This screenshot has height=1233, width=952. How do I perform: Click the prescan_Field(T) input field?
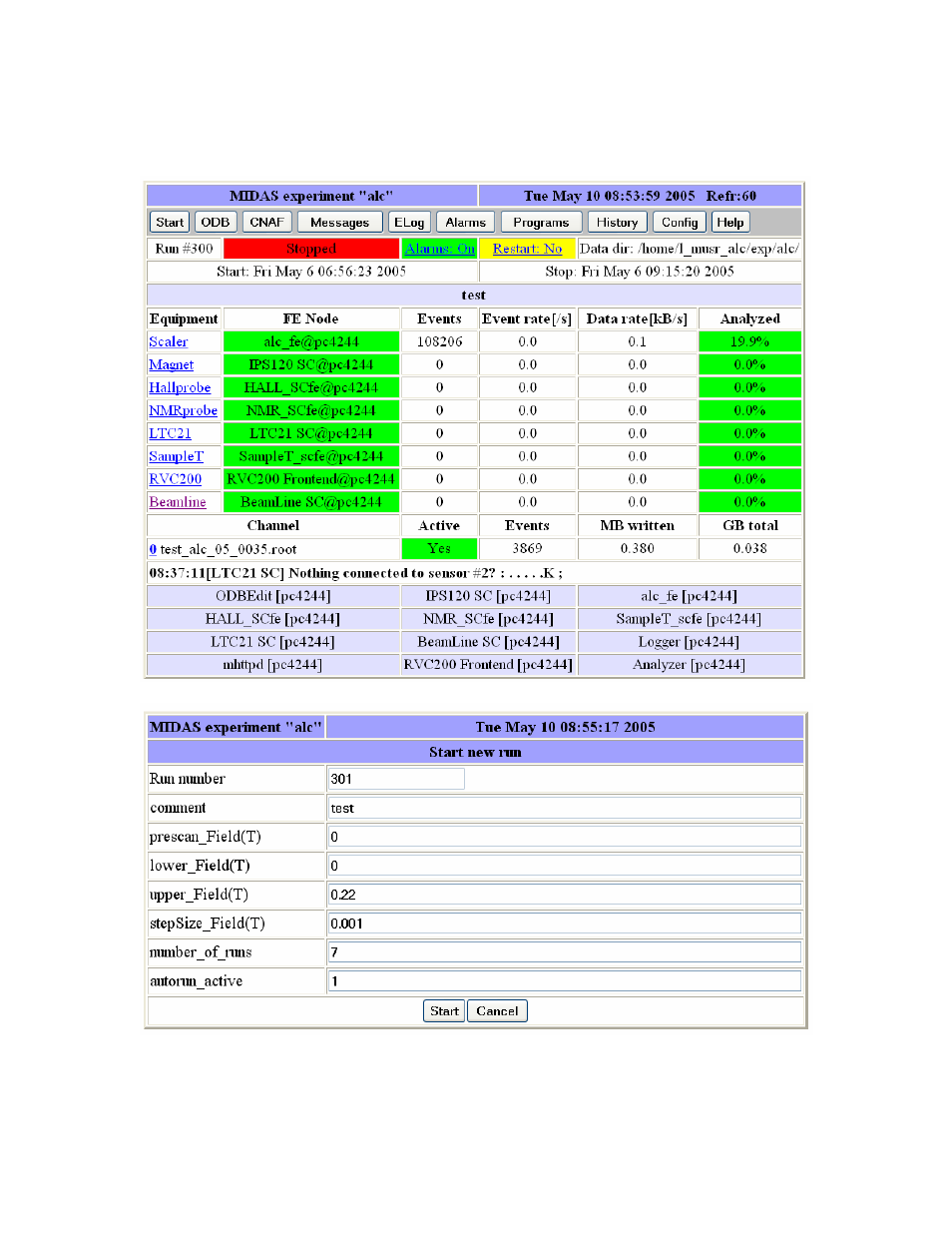(565, 837)
